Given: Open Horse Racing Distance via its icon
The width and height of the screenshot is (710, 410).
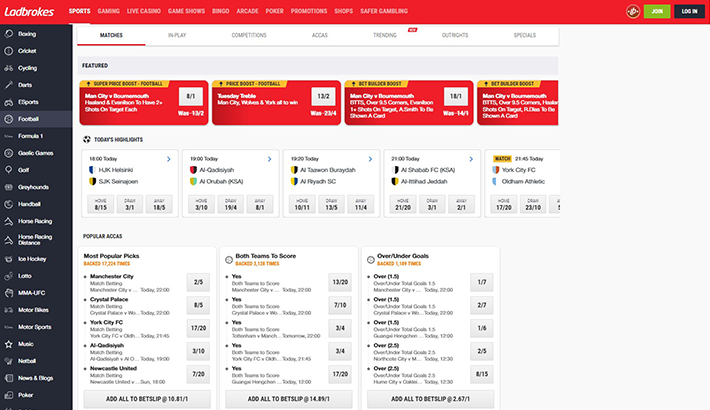Looking at the screenshot, I should pyautogui.click(x=9, y=240).
